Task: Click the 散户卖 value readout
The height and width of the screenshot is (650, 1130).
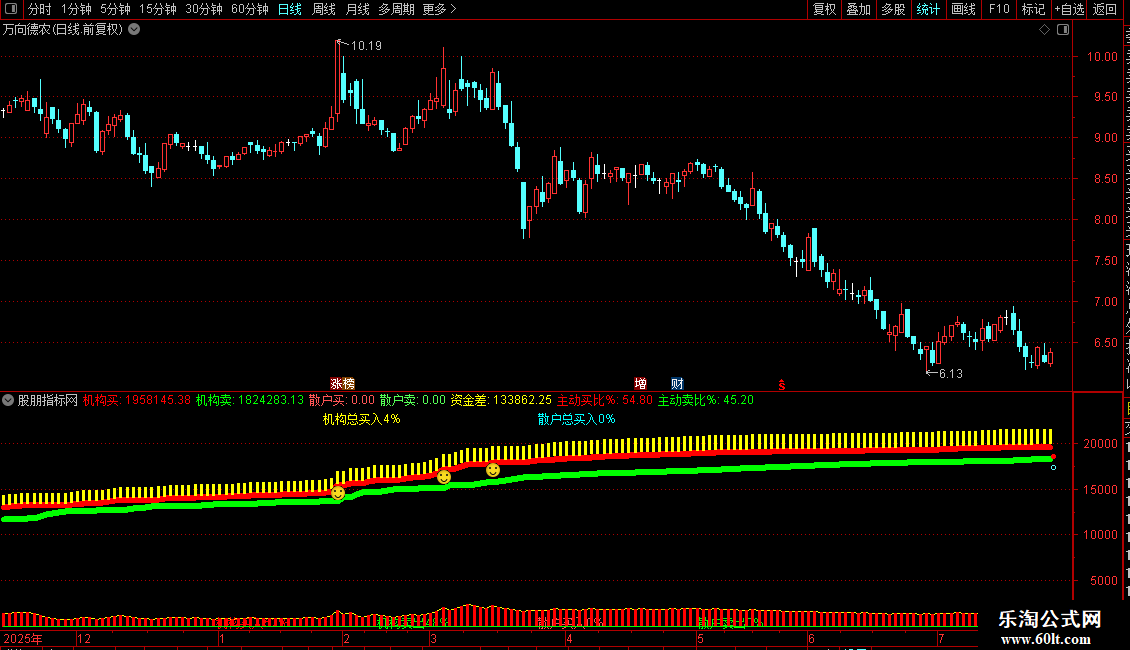Action: coord(413,400)
